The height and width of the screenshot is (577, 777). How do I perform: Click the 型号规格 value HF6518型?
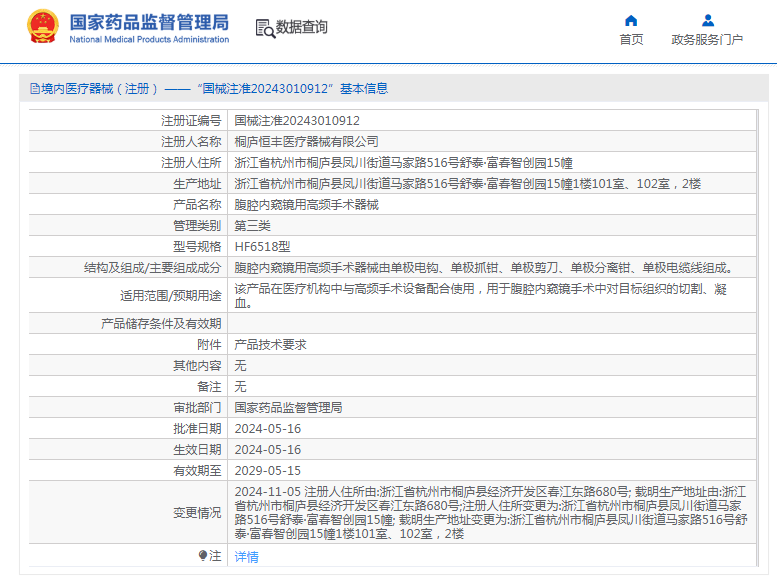click(262, 247)
